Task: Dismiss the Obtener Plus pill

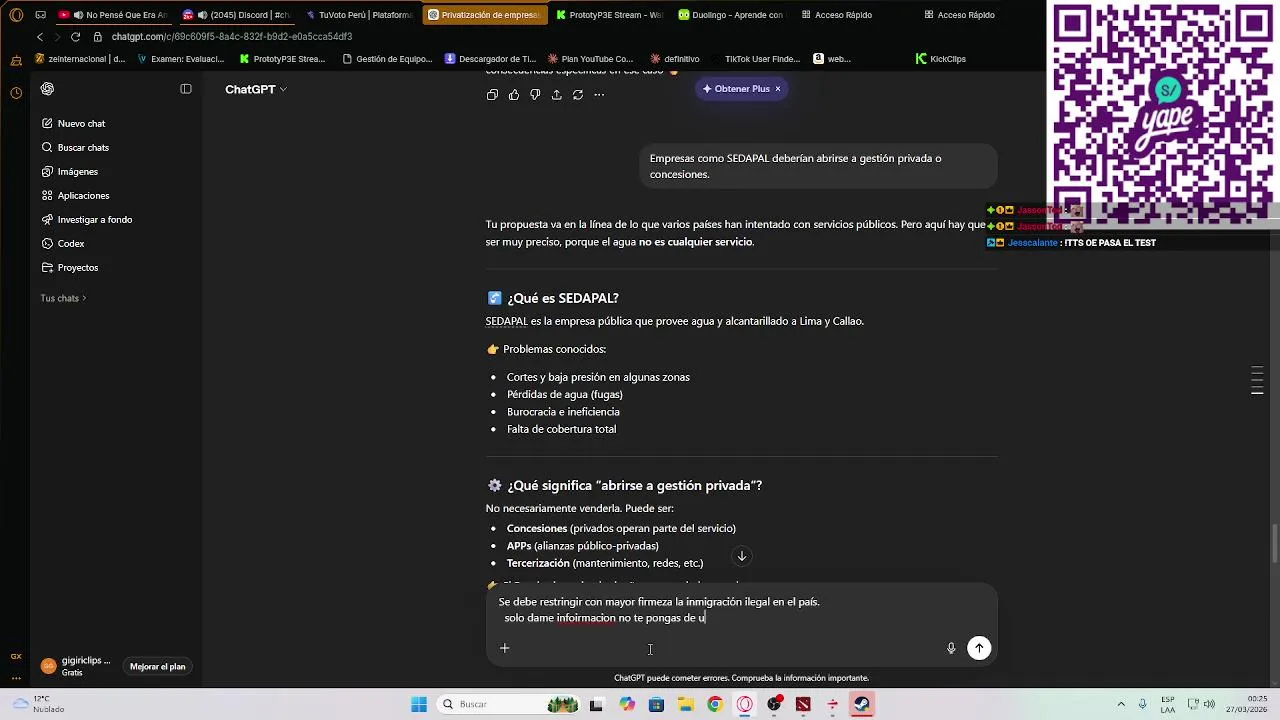Action: pos(778,89)
